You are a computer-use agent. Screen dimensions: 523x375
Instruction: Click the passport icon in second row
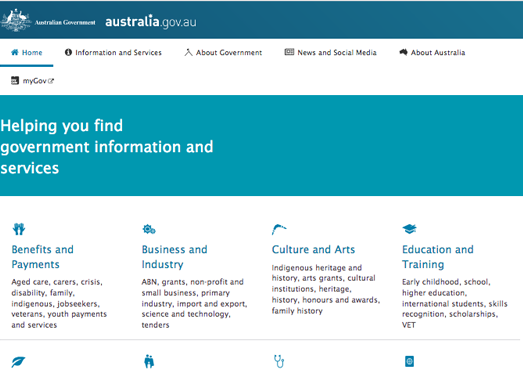click(409, 361)
